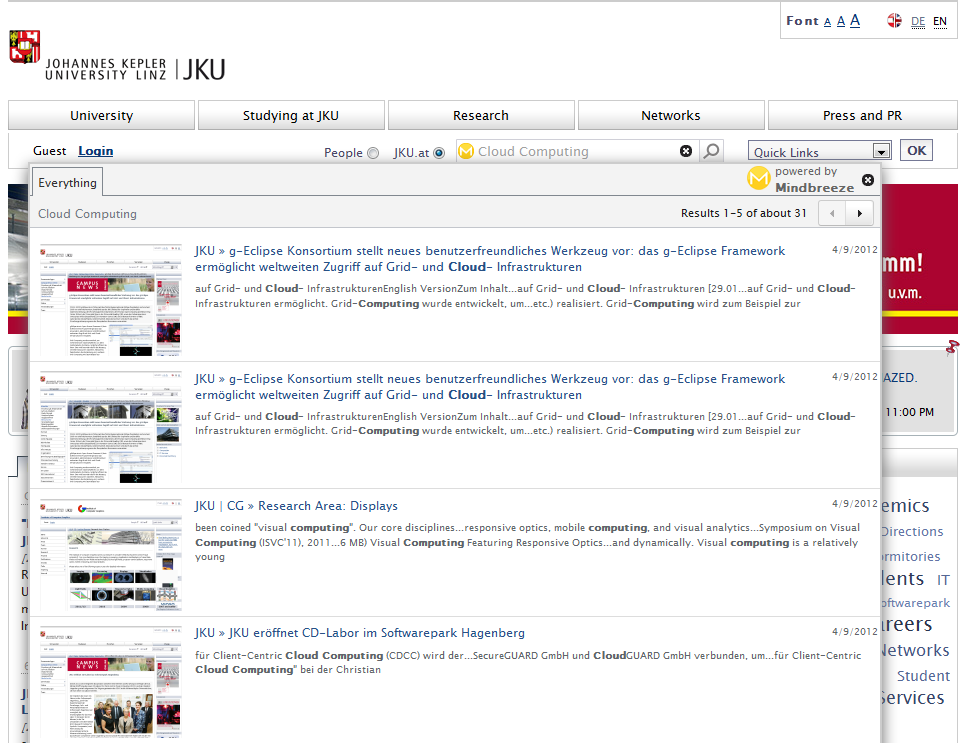
Task: Click the language flag icon
Action: click(x=895, y=21)
